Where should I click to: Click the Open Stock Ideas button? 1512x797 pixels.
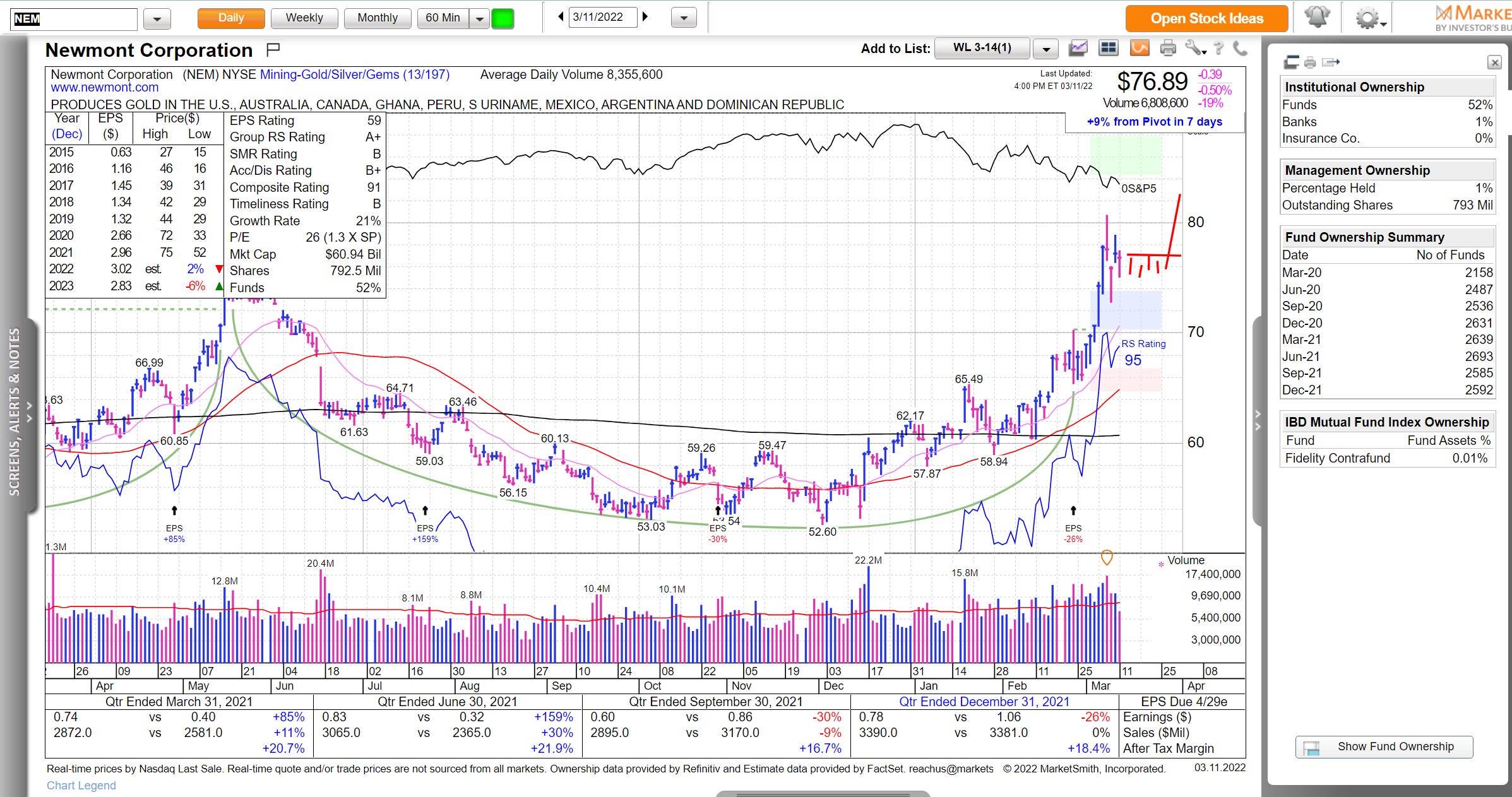pos(1206,18)
